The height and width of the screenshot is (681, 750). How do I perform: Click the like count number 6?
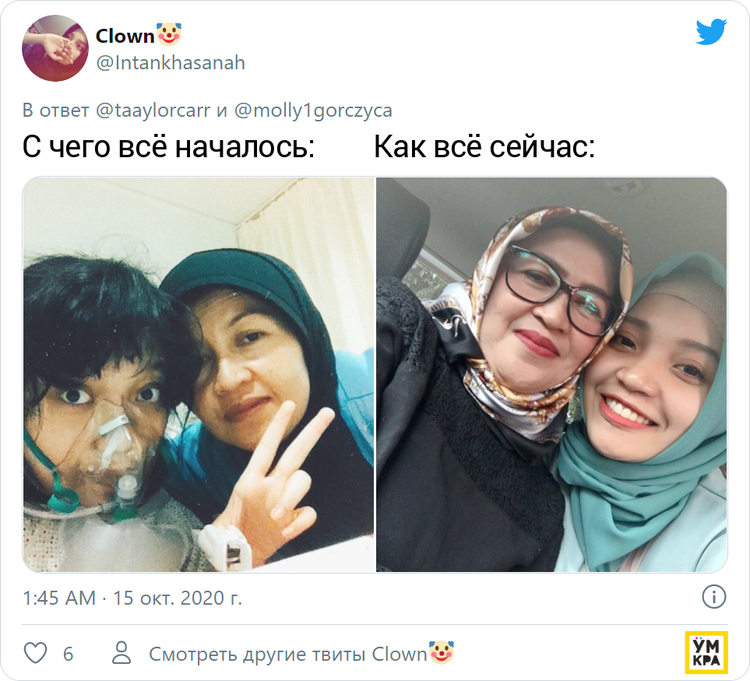click(x=68, y=654)
